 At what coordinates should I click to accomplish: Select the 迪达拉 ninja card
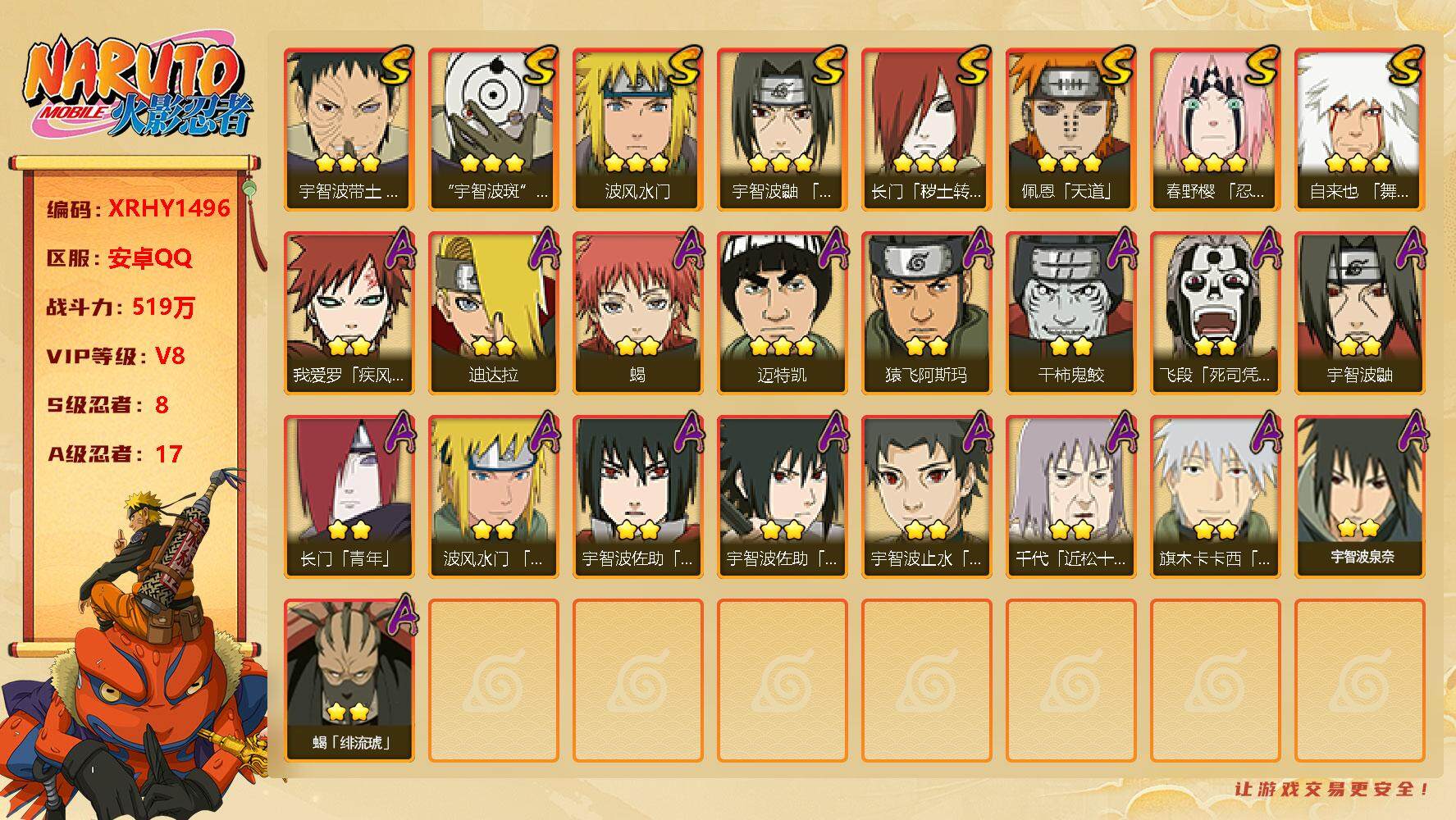coord(493,313)
